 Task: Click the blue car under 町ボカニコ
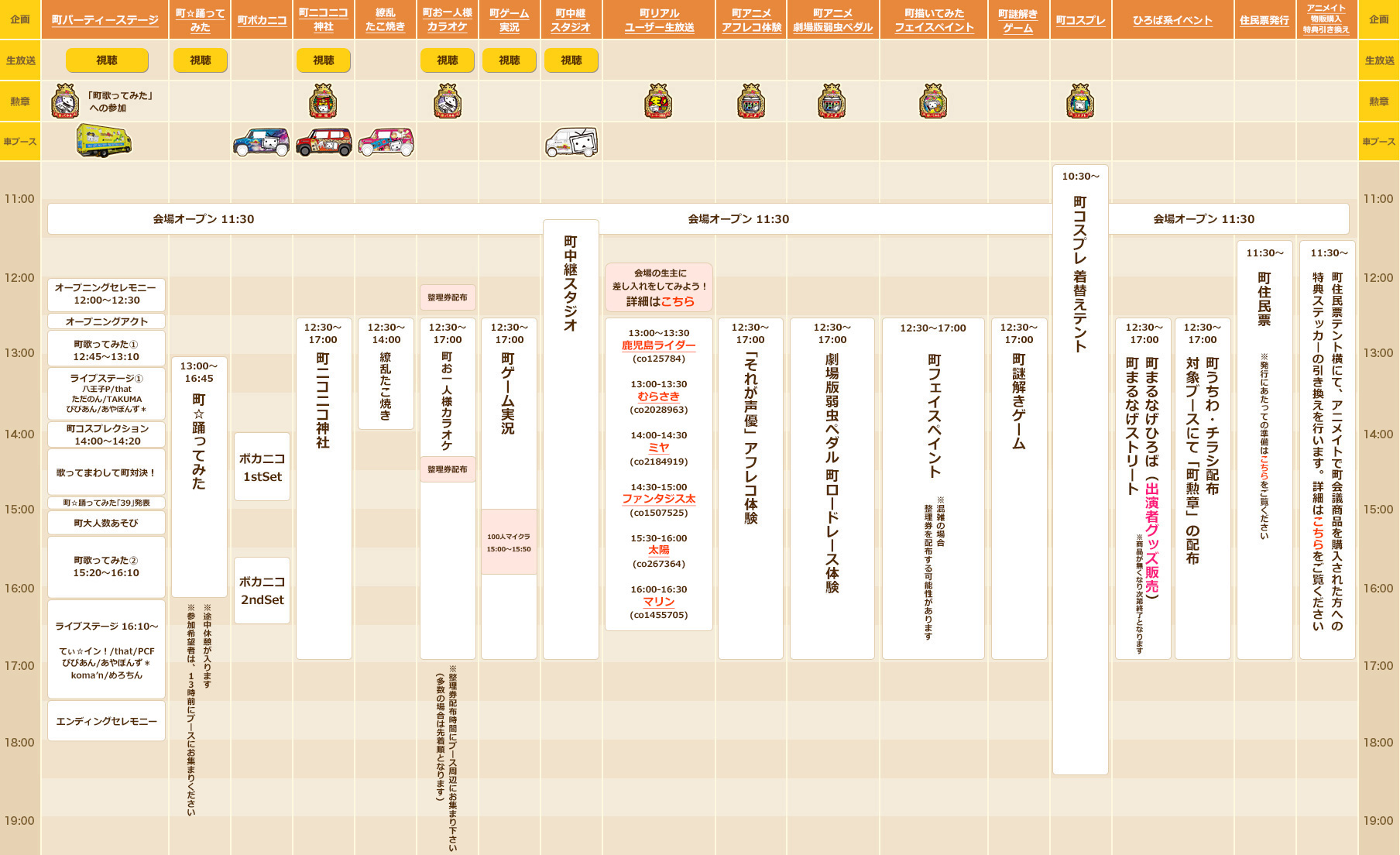(x=262, y=142)
